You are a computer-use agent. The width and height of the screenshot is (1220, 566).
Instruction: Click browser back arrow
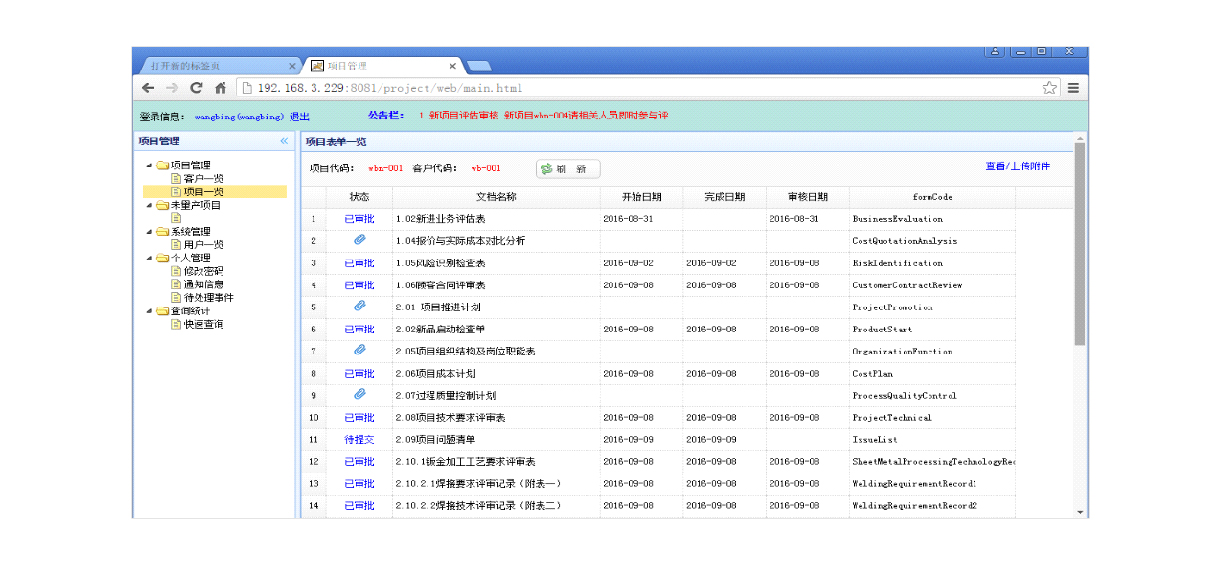(x=148, y=88)
